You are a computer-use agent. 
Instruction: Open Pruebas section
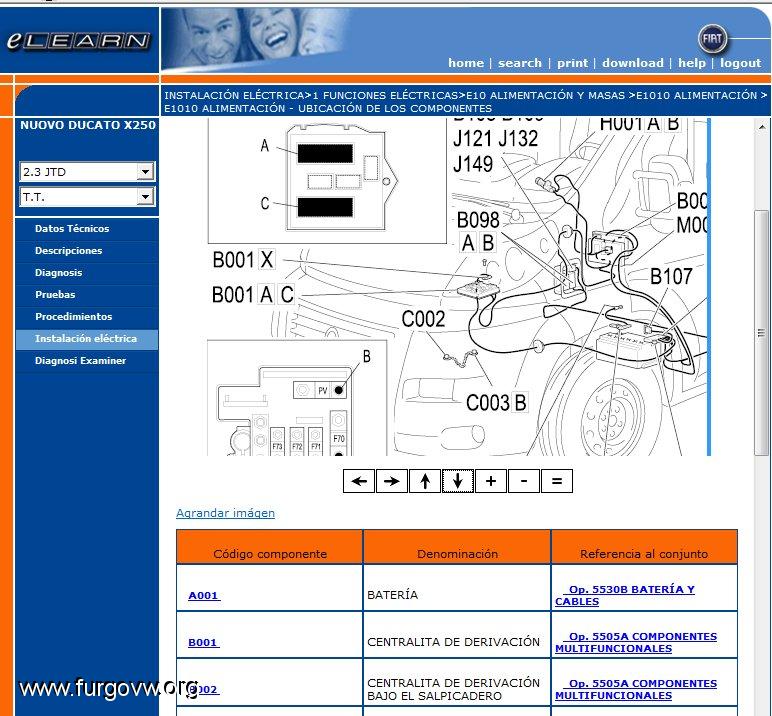tap(55, 294)
